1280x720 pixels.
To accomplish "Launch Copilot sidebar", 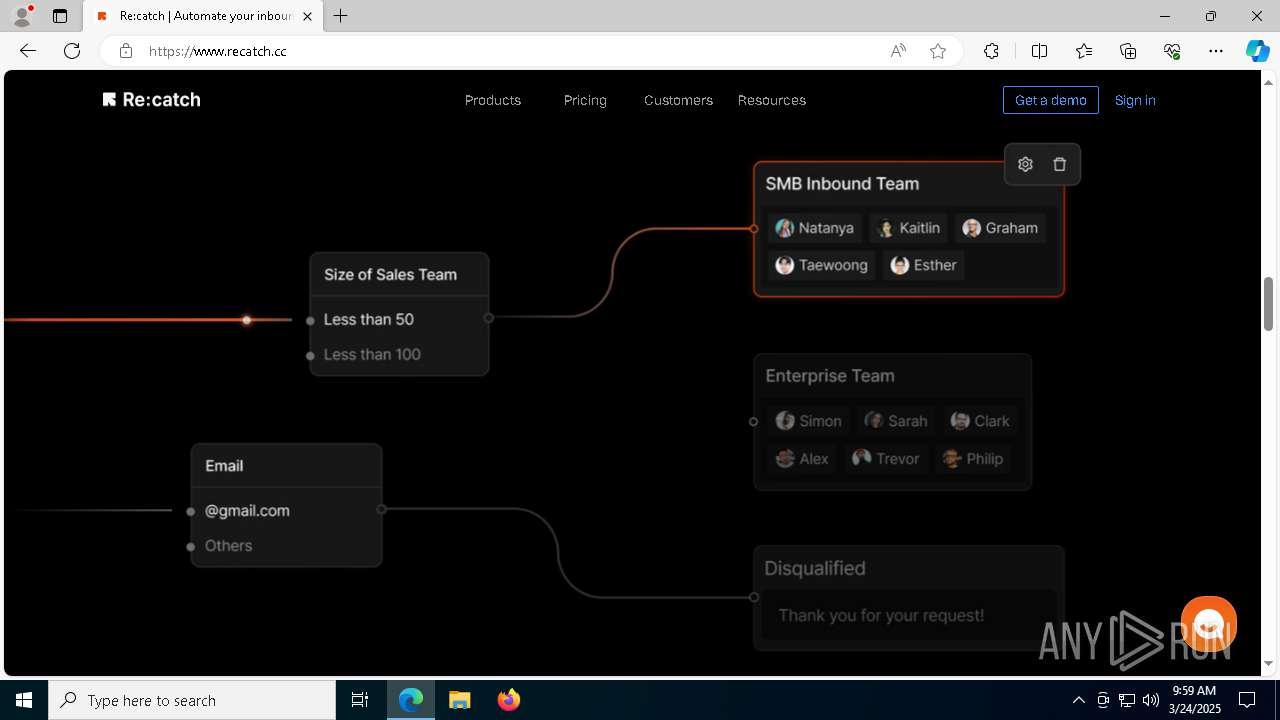I will click(1257, 51).
